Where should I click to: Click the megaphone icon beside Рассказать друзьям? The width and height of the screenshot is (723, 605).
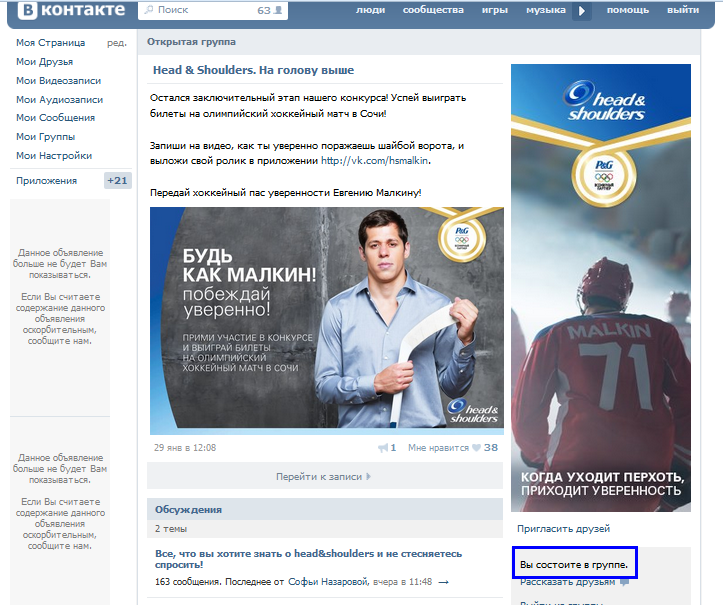click(623, 582)
